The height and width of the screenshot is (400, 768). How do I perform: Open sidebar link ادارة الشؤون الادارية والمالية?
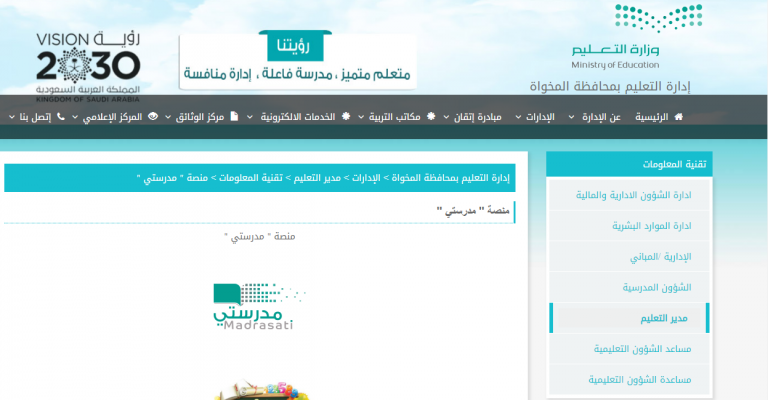pyautogui.click(x=629, y=195)
